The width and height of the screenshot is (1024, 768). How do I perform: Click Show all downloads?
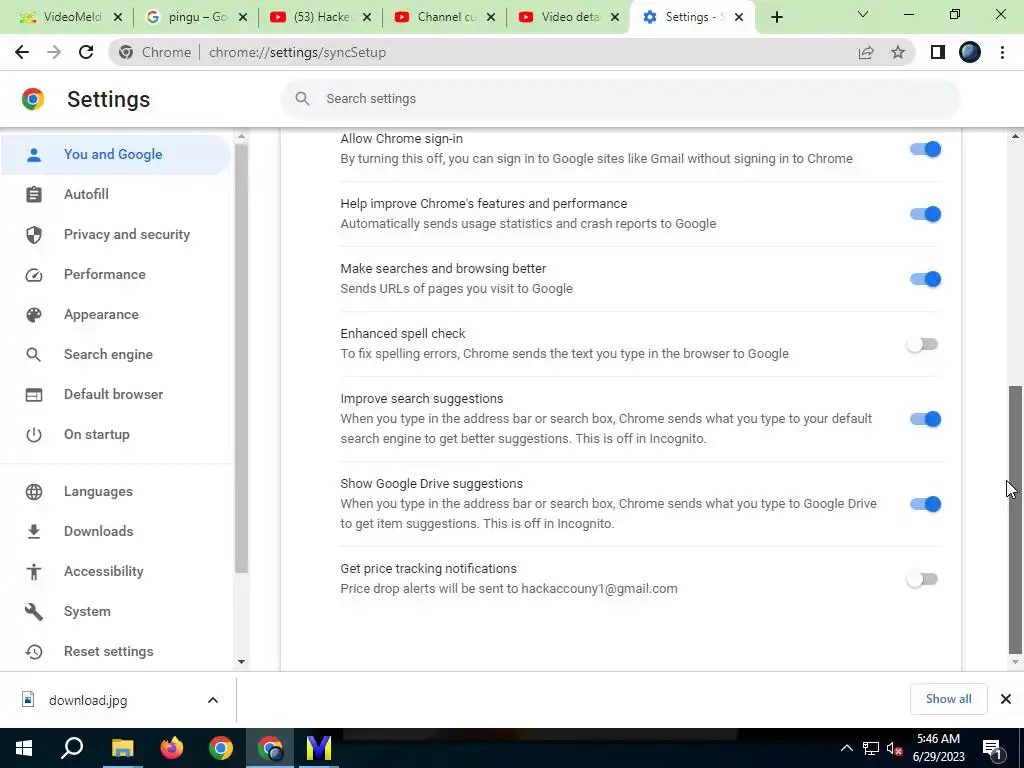click(948, 699)
